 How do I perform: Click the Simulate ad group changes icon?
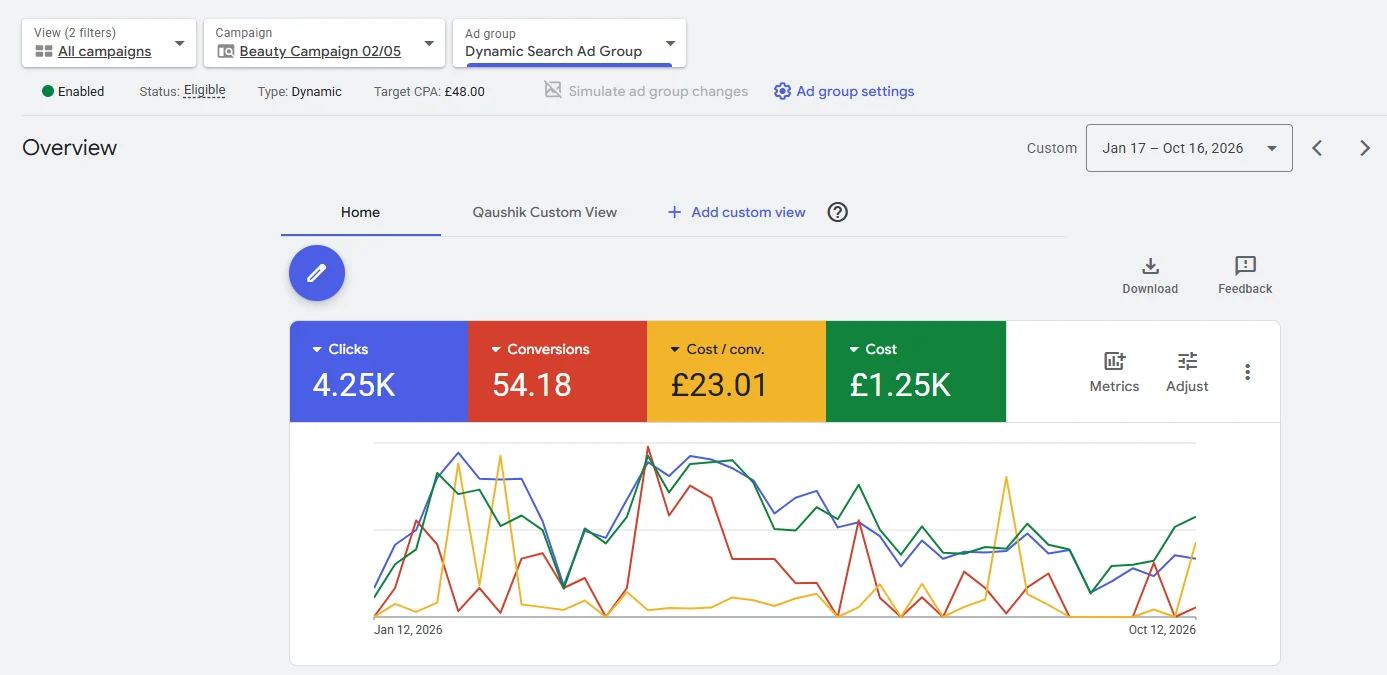point(553,90)
